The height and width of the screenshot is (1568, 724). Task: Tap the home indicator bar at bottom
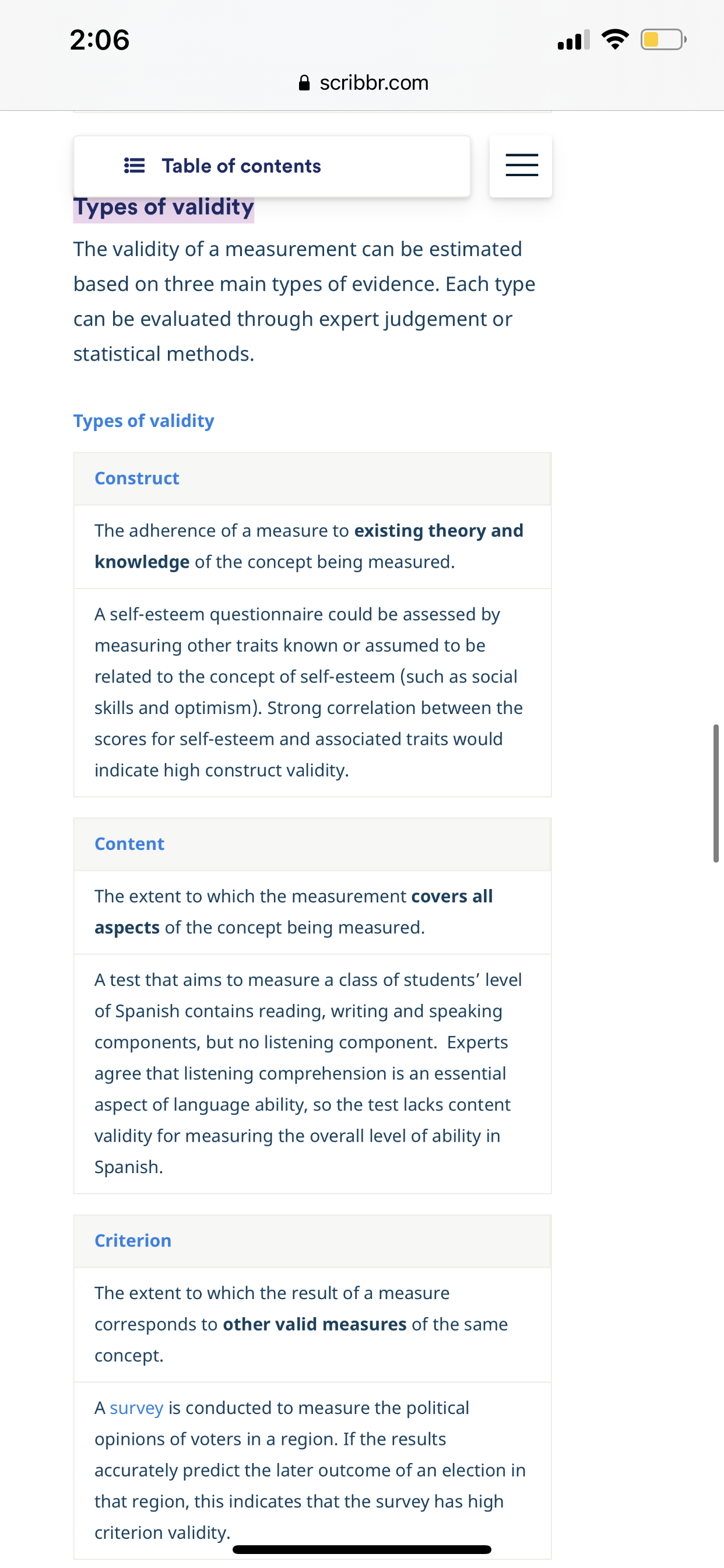pos(362,1549)
